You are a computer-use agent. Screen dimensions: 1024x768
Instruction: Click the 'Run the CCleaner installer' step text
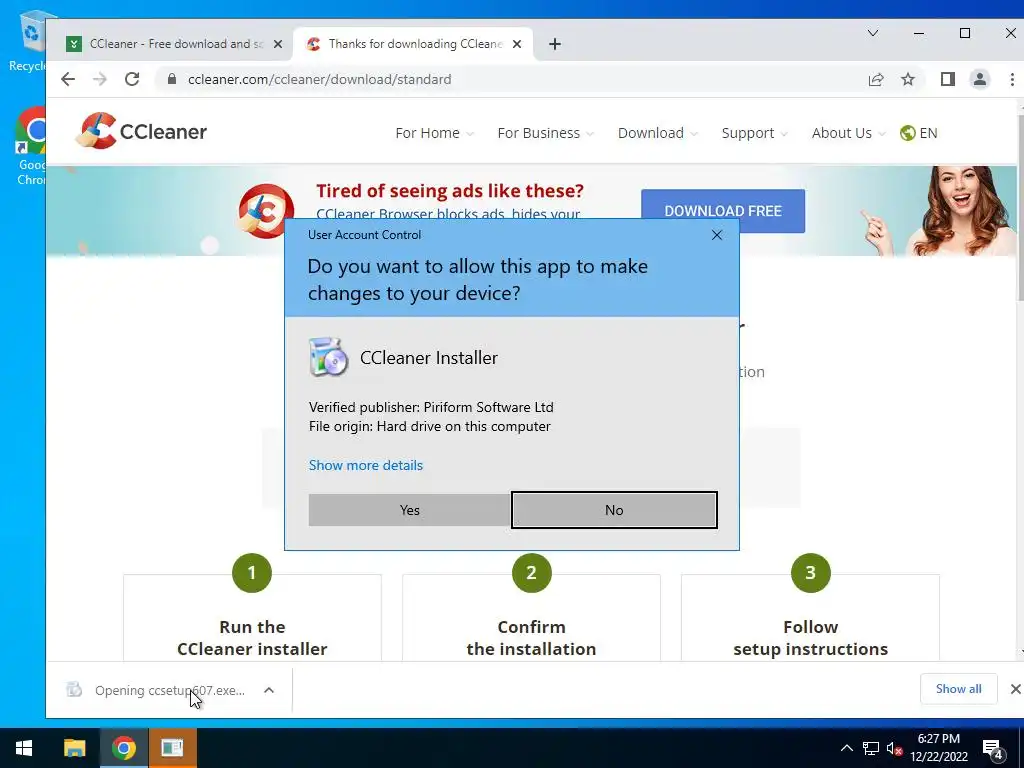pyautogui.click(x=252, y=638)
